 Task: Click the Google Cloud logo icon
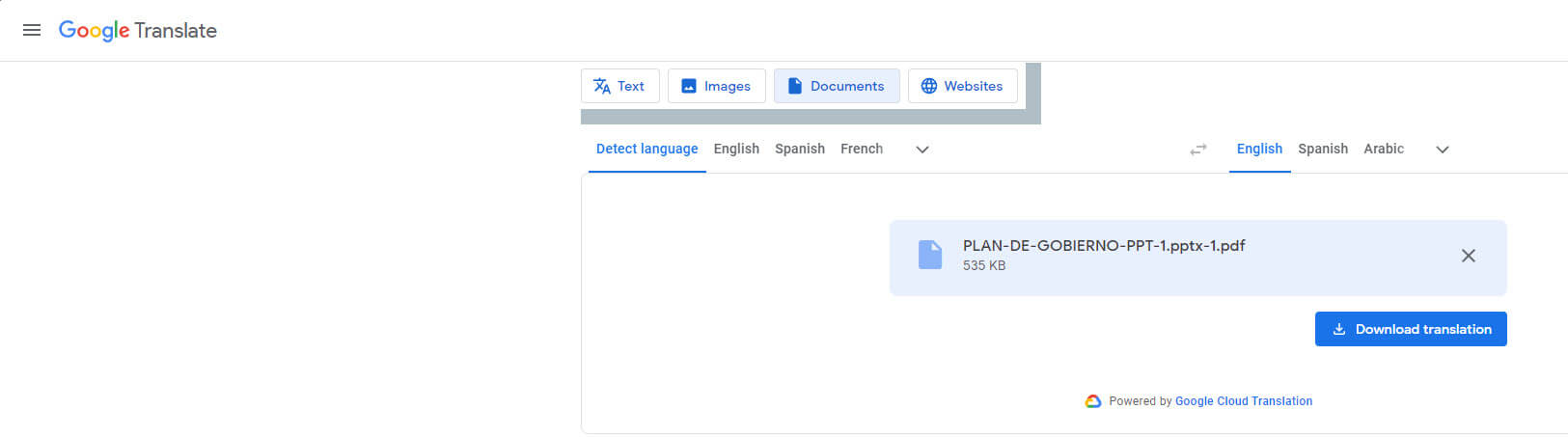tap(1093, 401)
